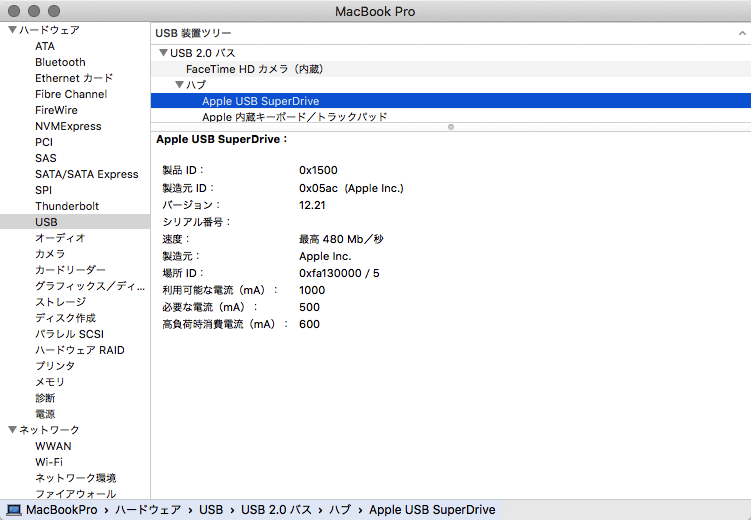751x520 pixels.
Task: Click the split pane divider handle dot
Action: (x=451, y=127)
